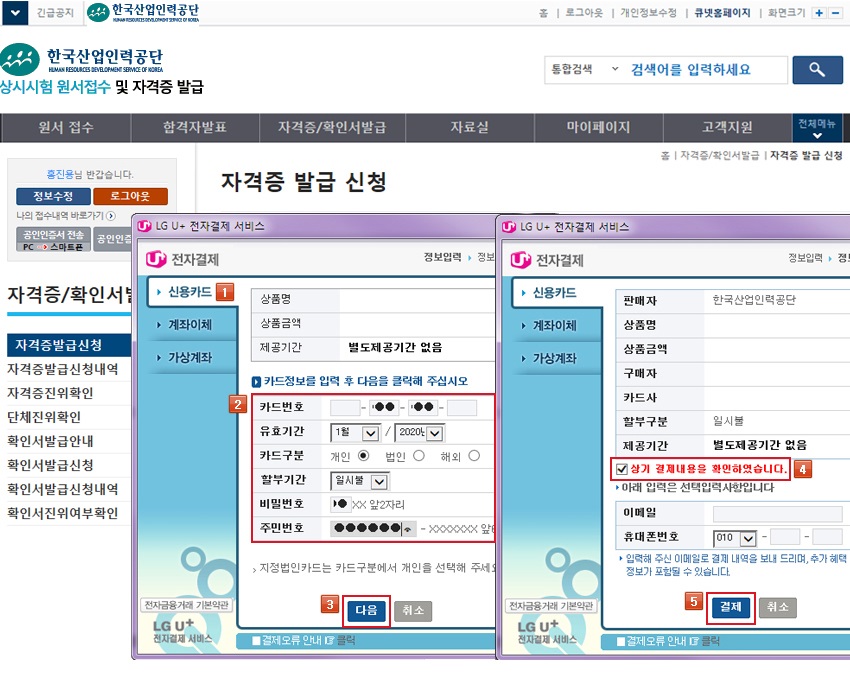Click LG U+ logo in right payment window

pos(520,260)
